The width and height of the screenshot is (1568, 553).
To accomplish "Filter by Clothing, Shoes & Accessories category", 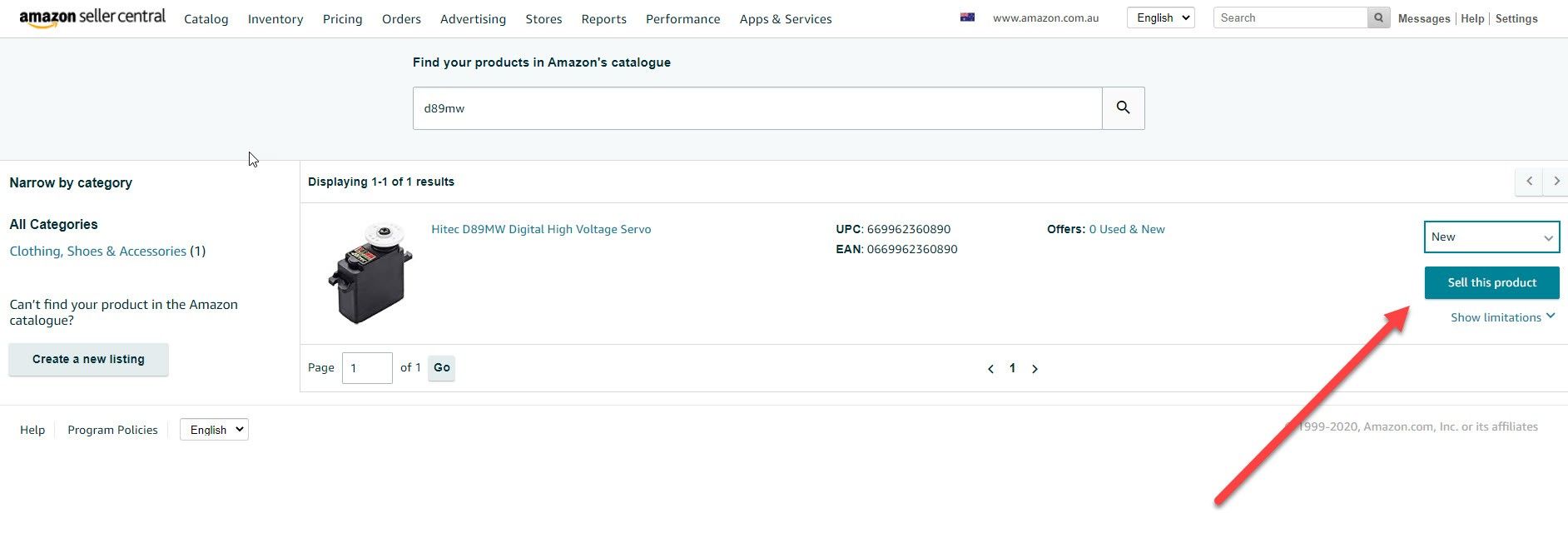I will point(98,251).
